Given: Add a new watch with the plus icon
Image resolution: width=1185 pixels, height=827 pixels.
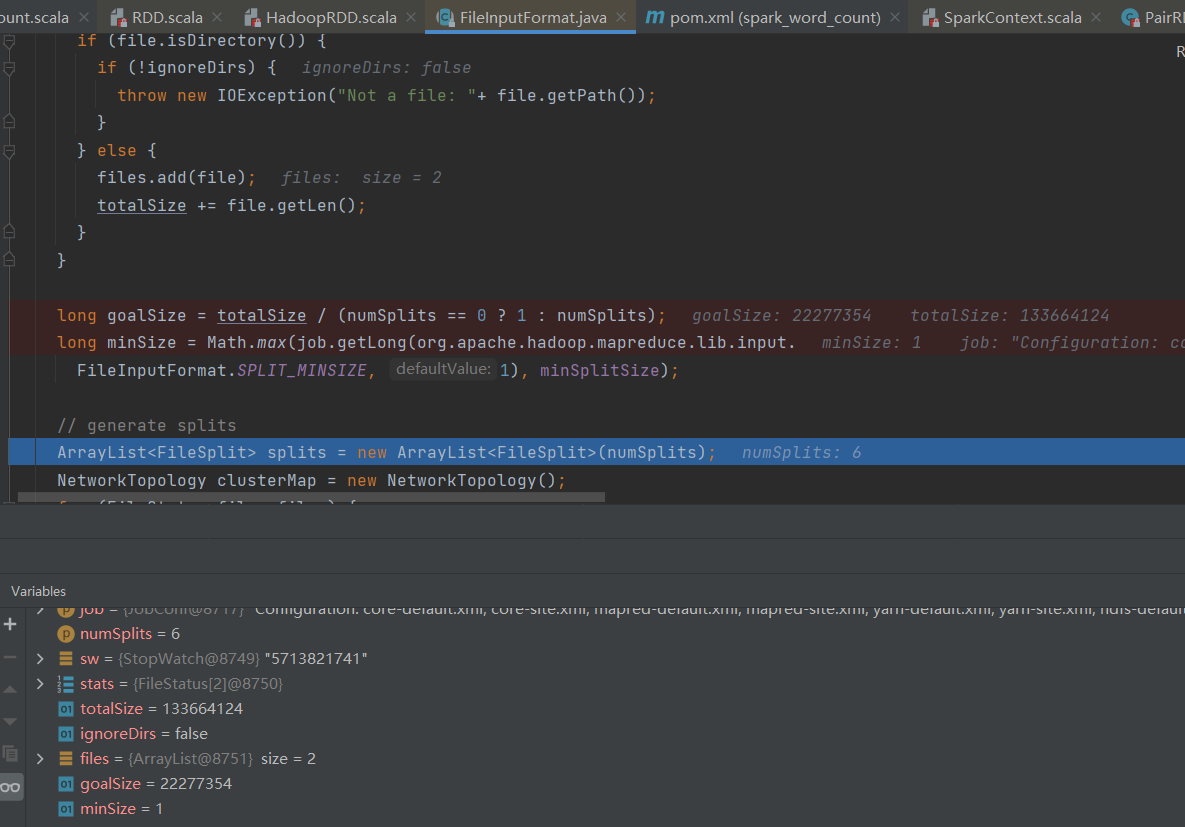Looking at the screenshot, I should click(x=10, y=624).
